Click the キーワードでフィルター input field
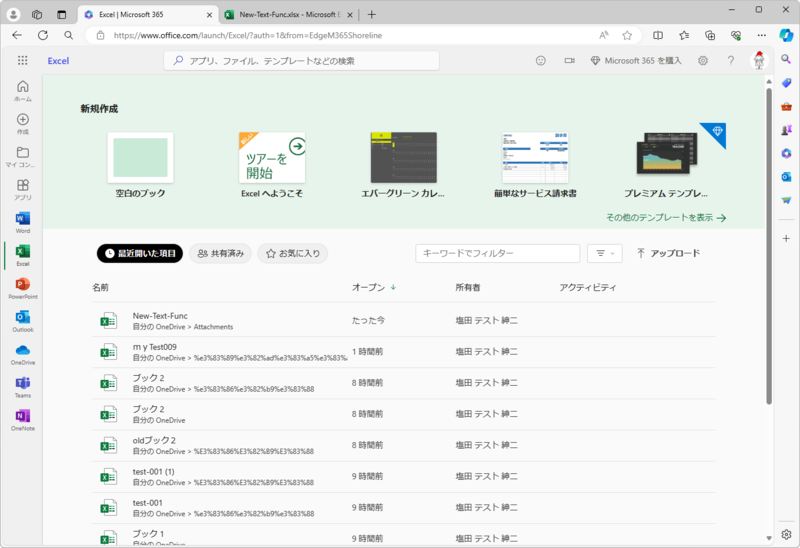The image size is (800, 548). (x=497, y=254)
